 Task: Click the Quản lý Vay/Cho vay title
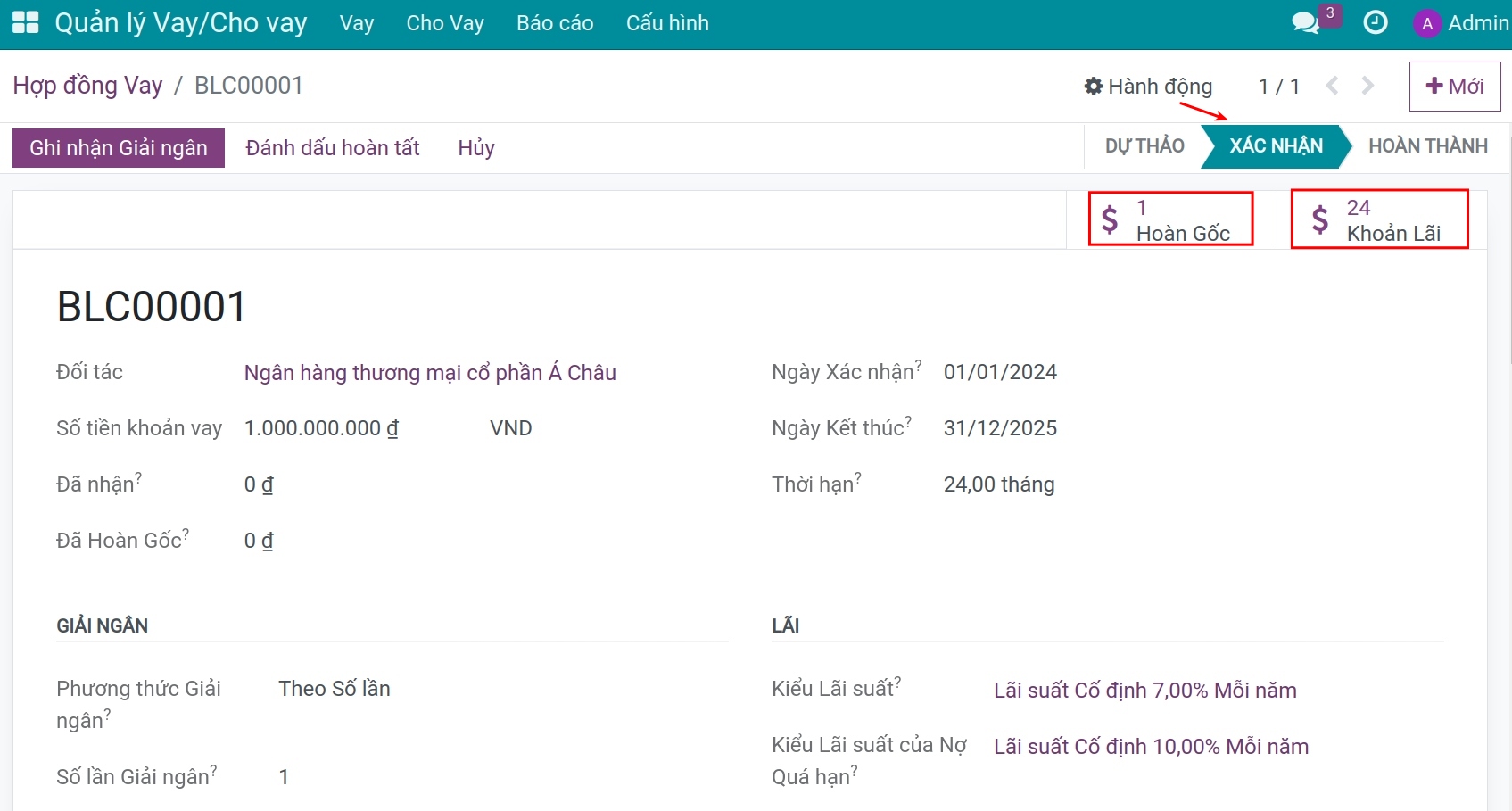(x=181, y=23)
